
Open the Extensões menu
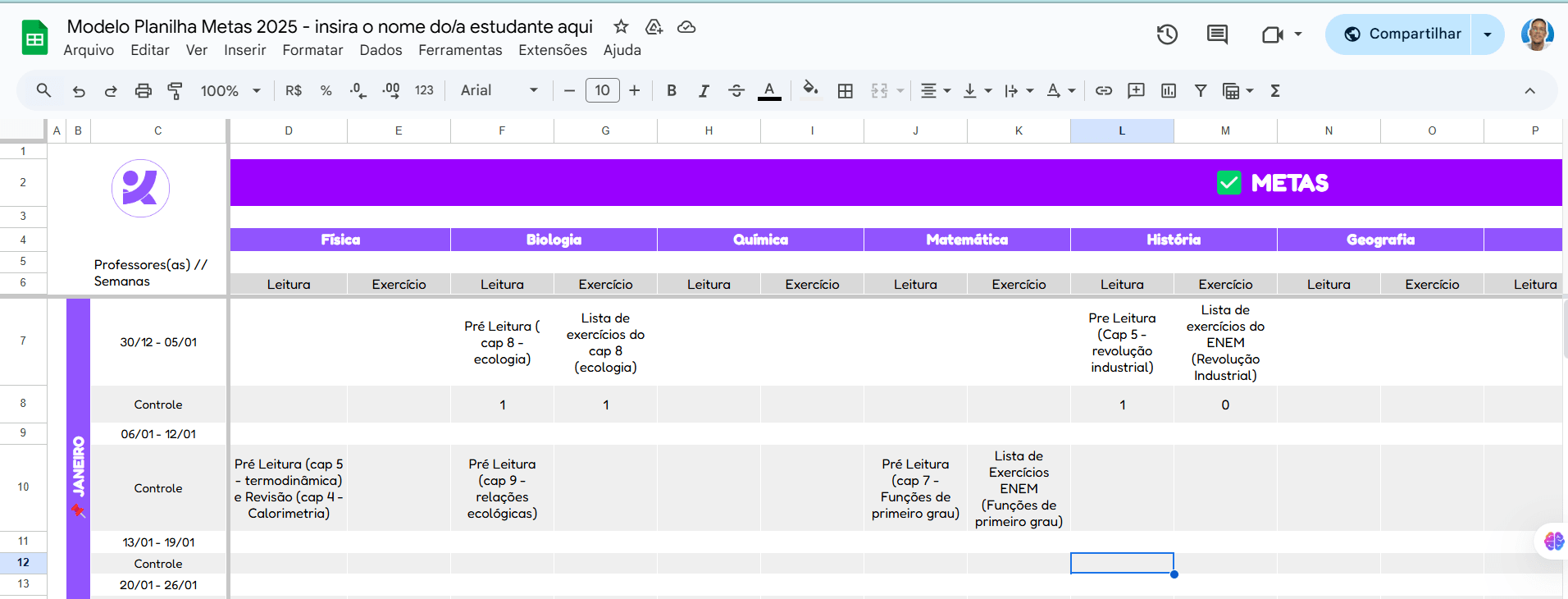(x=553, y=50)
